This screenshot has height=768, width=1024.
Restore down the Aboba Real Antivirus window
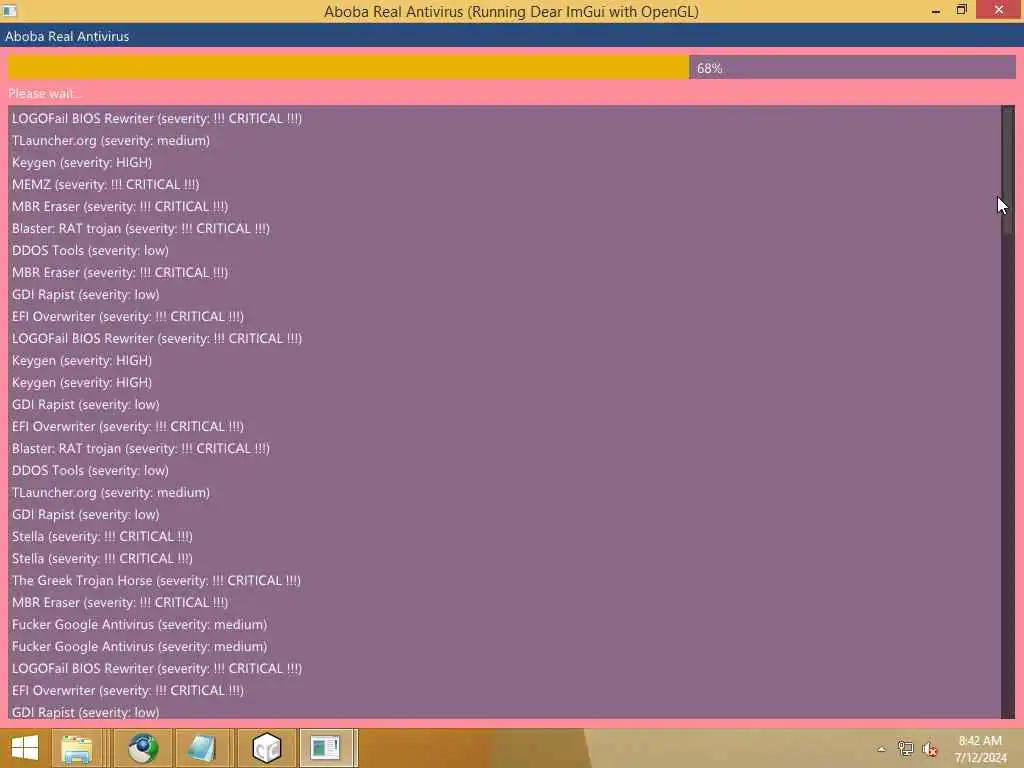961,10
